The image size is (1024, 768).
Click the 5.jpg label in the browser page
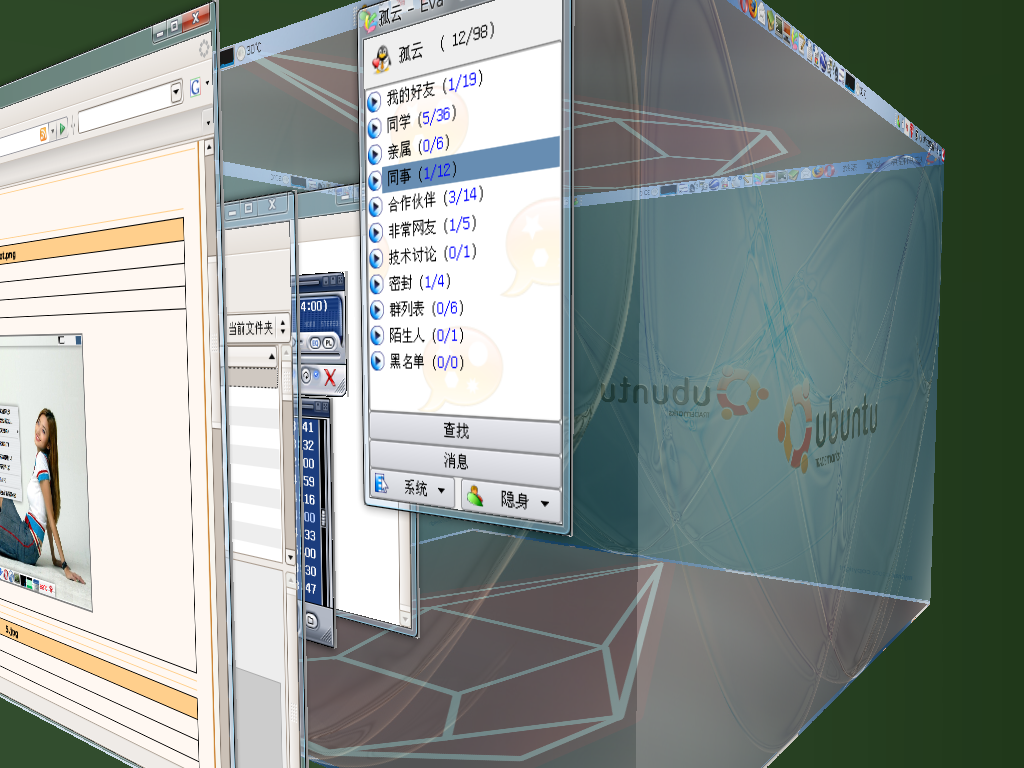(x=12, y=631)
